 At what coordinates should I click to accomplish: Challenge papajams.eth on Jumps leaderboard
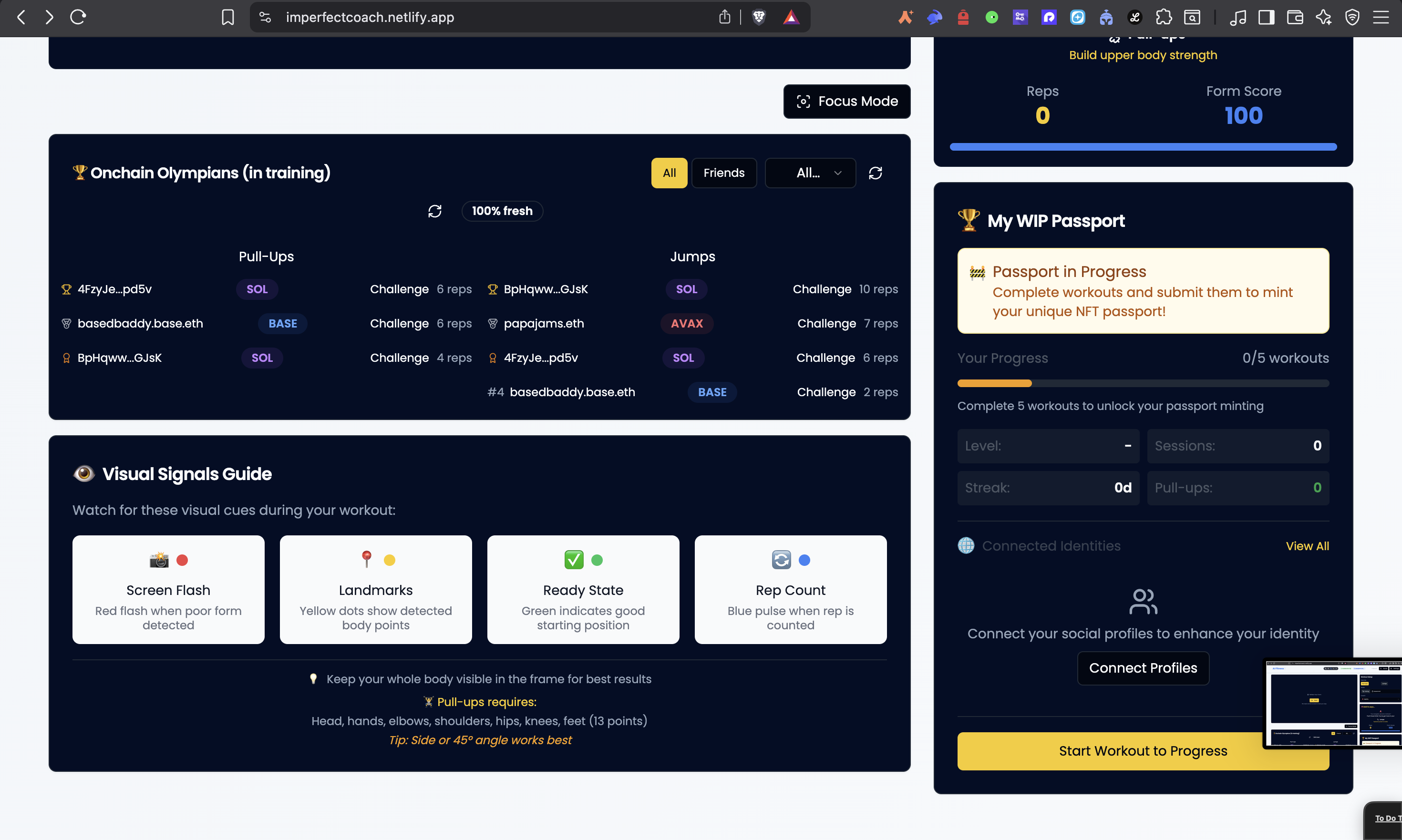826,324
